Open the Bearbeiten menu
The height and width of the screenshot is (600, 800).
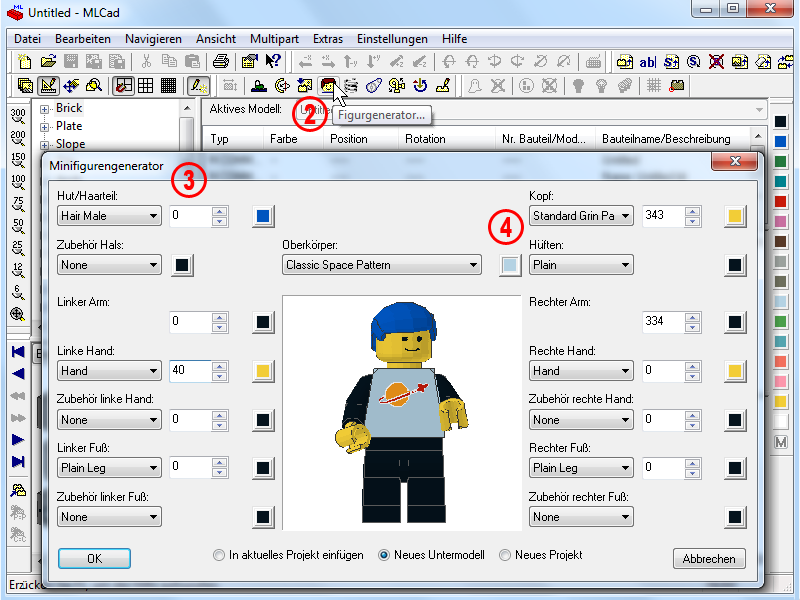[x=83, y=39]
